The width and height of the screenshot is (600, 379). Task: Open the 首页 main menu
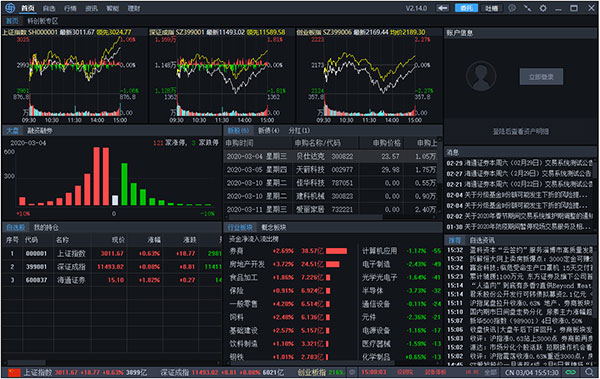tap(28, 8)
